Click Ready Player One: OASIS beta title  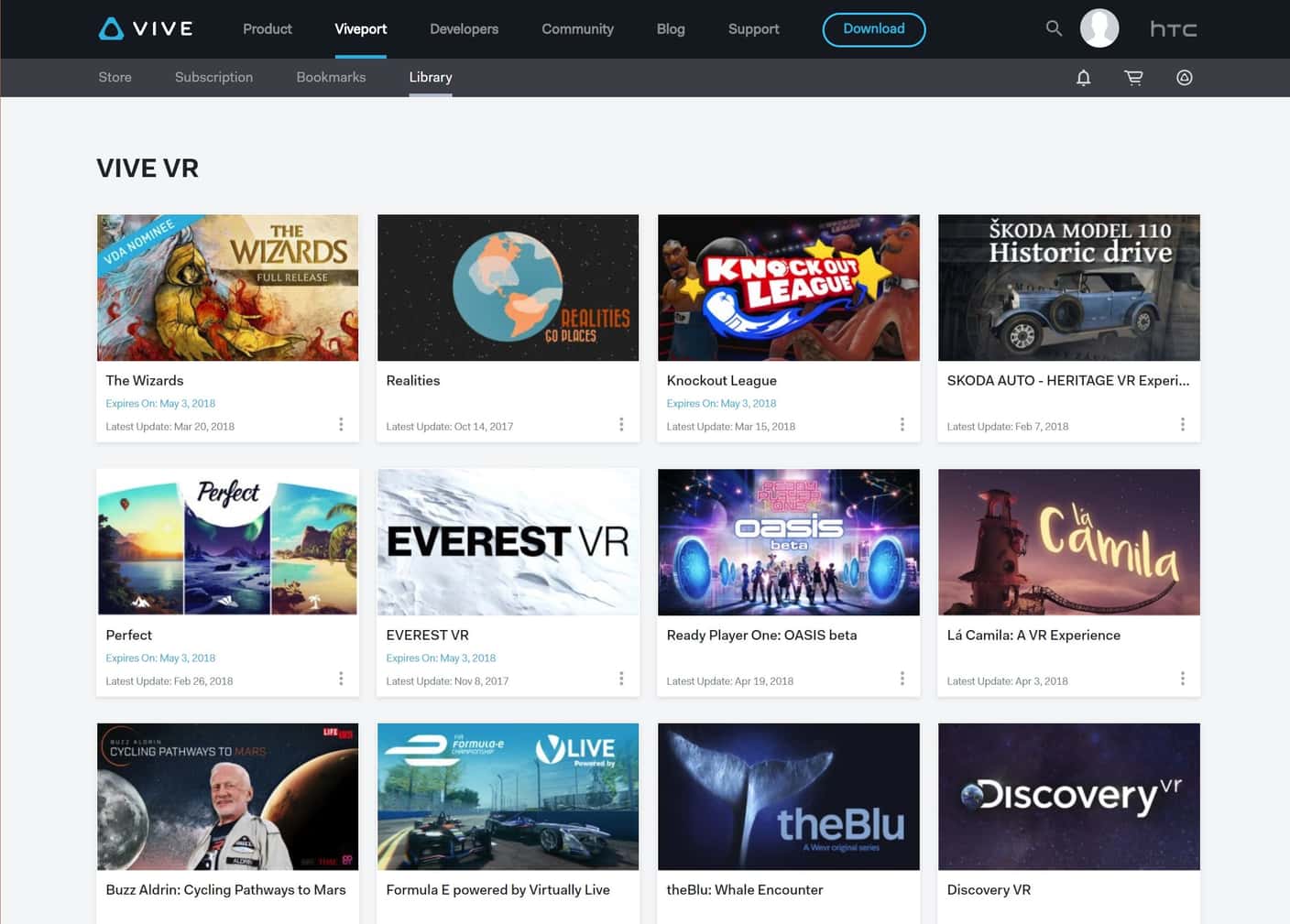[x=762, y=636]
